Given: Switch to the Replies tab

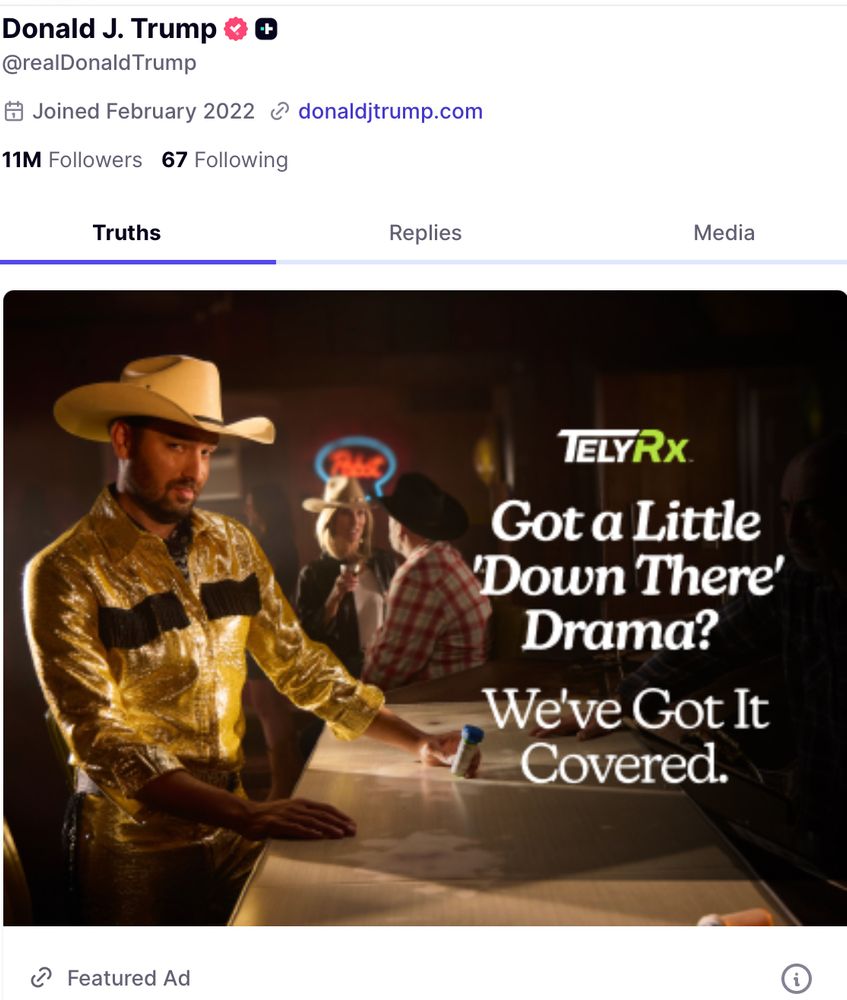Looking at the screenshot, I should point(424,232).
